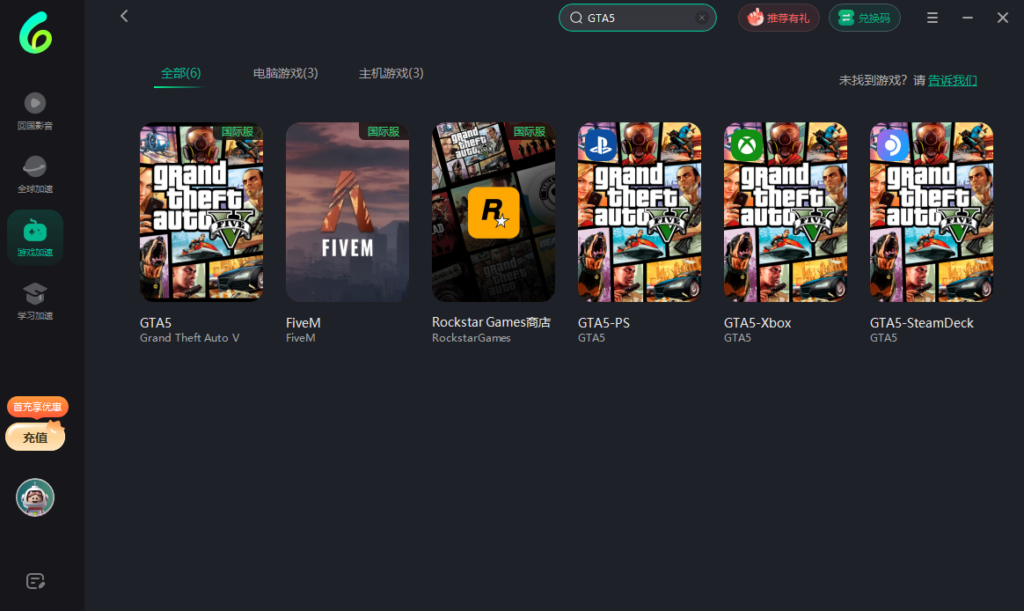Switch to the 电脑游戏(3) tab
The width and height of the screenshot is (1024, 611).
[285, 73]
